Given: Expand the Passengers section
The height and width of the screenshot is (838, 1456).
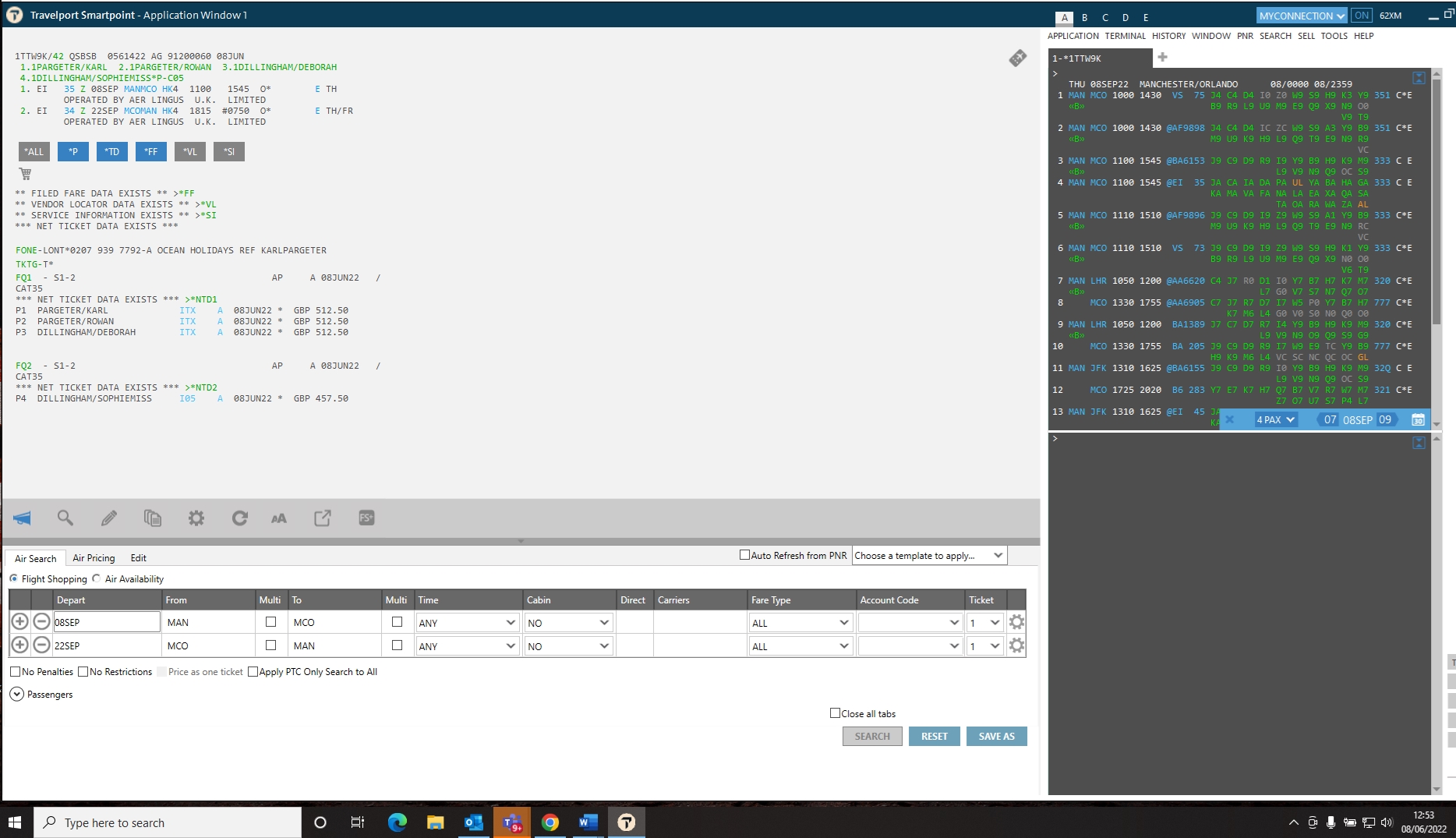Looking at the screenshot, I should pos(16,694).
